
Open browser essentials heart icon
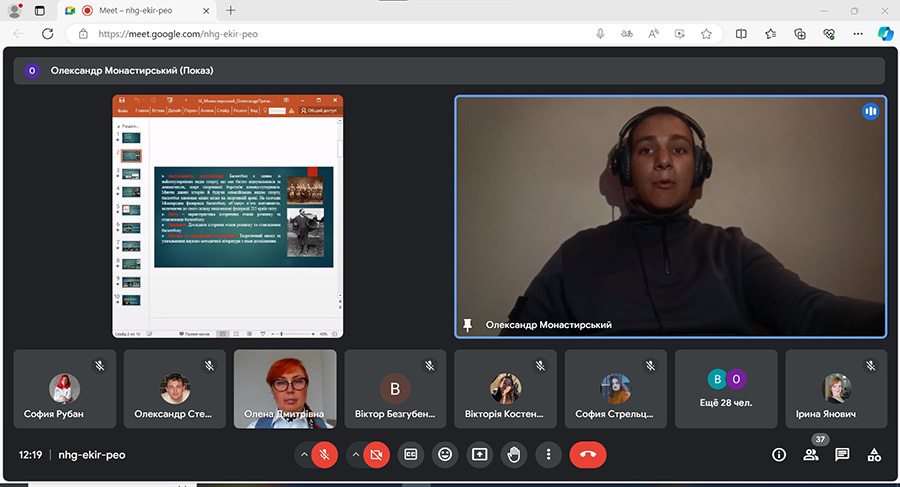829,34
